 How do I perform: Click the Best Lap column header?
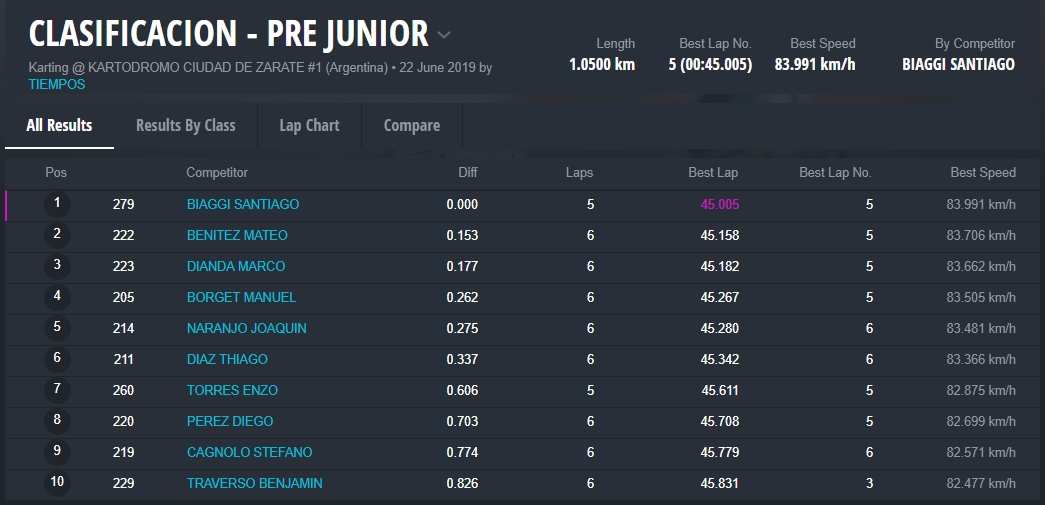coord(713,172)
